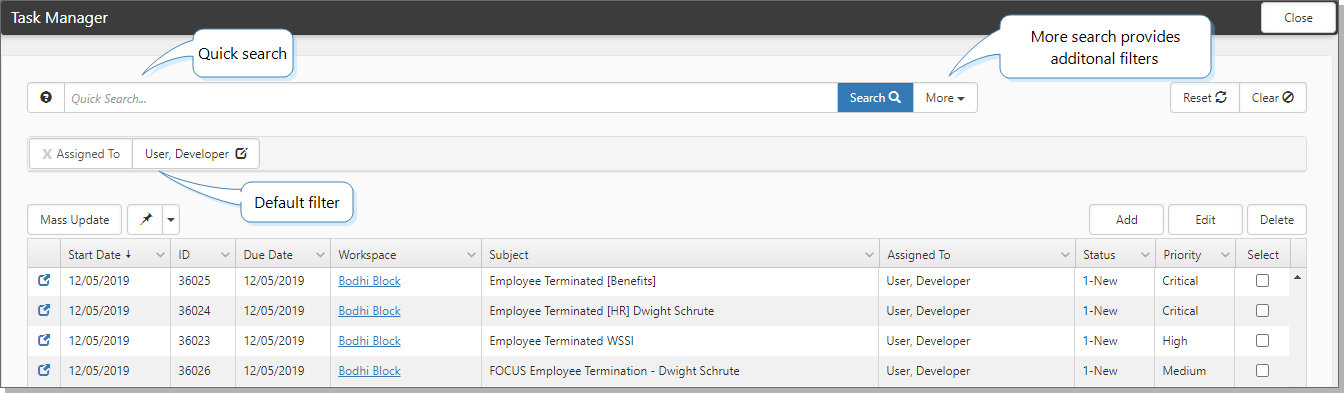Open task 36023 via its external link icon
The image size is (1344, 393).
[x=44, y=341]
